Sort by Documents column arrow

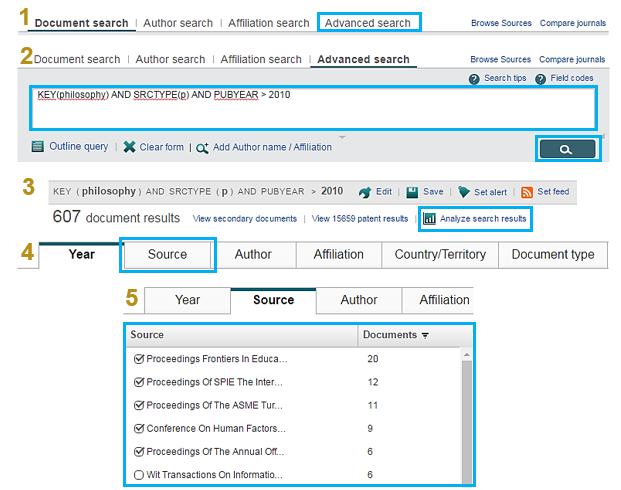coord(424,335)
